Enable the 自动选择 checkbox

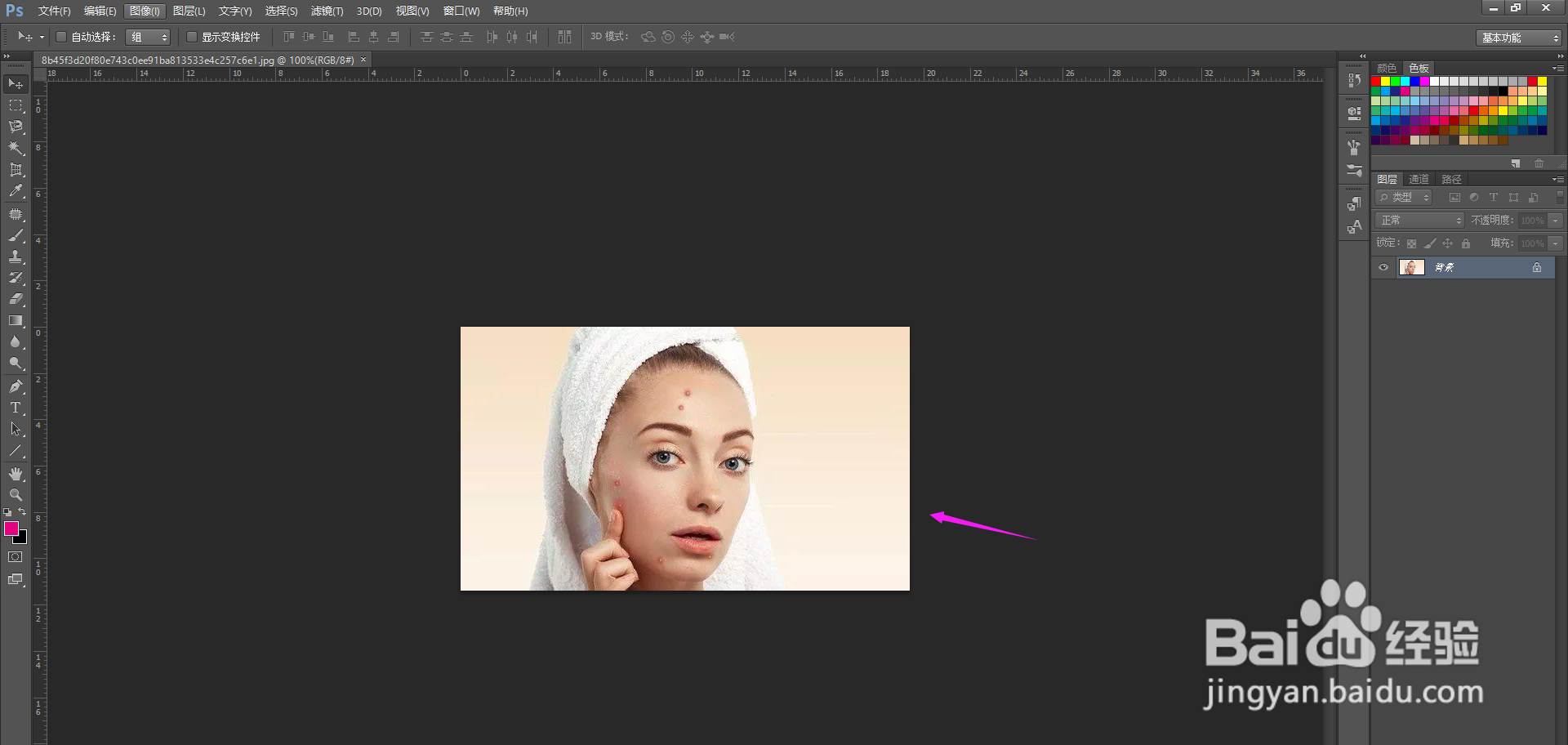click(x=61, y=37)
